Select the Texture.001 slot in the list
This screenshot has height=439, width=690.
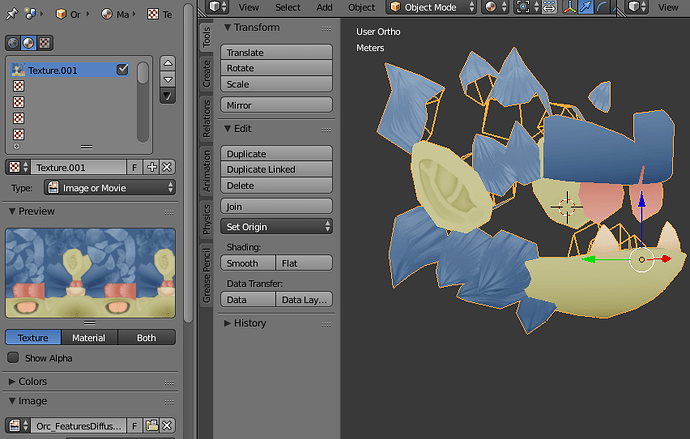pos(70,70)
